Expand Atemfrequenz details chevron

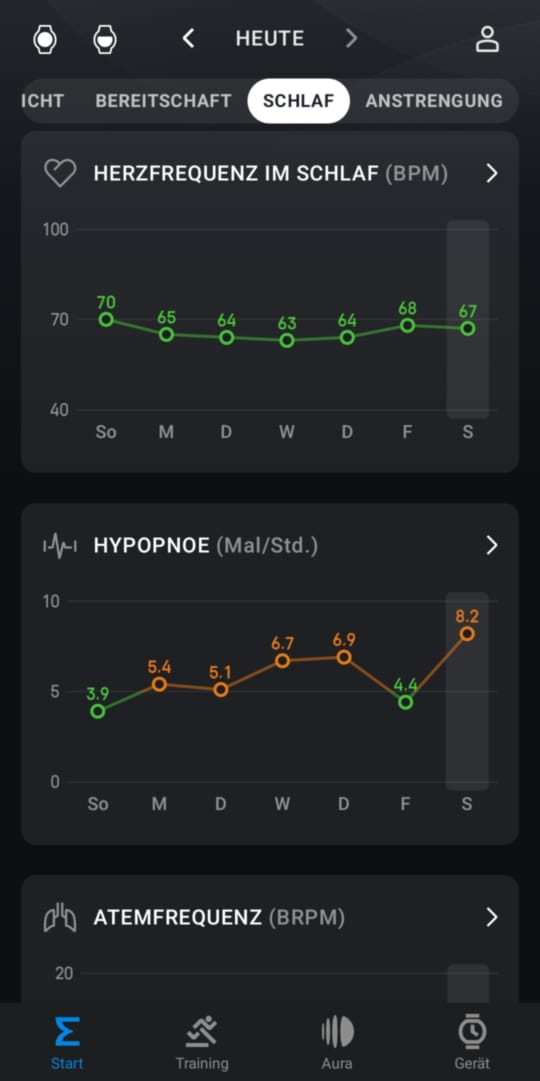click(x=492, y=918)
